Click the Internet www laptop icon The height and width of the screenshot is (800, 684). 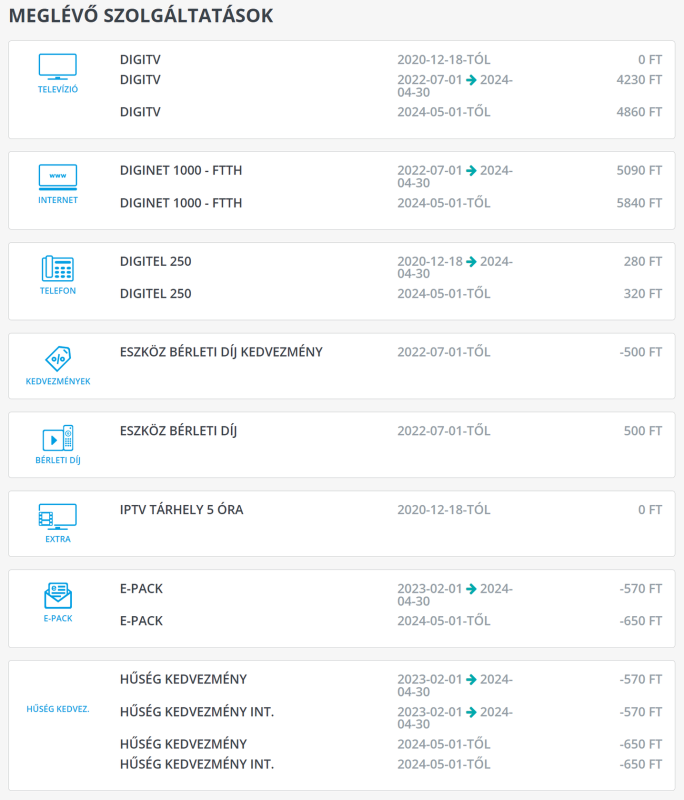(x=57, y=177)
